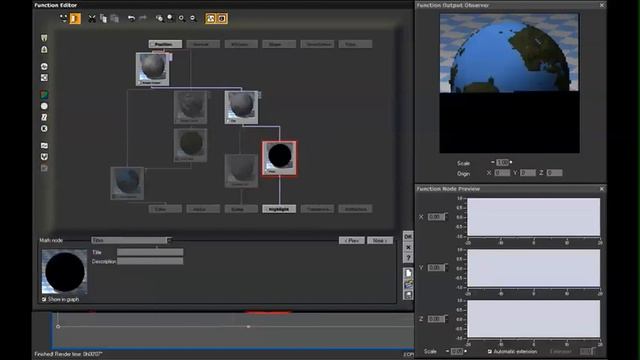
Task: Select the Time input tab
Action: click(355, 44)
